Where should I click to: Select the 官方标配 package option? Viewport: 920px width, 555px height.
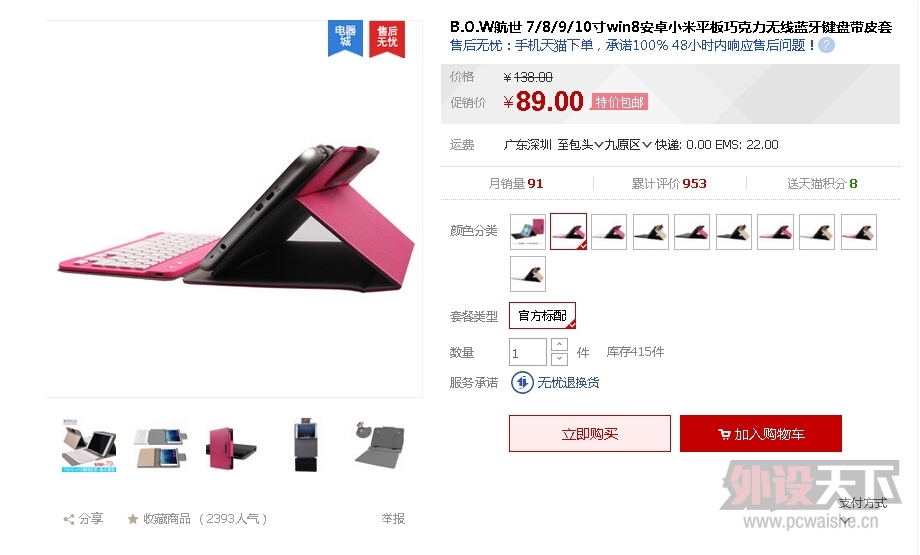coord(542,316)
